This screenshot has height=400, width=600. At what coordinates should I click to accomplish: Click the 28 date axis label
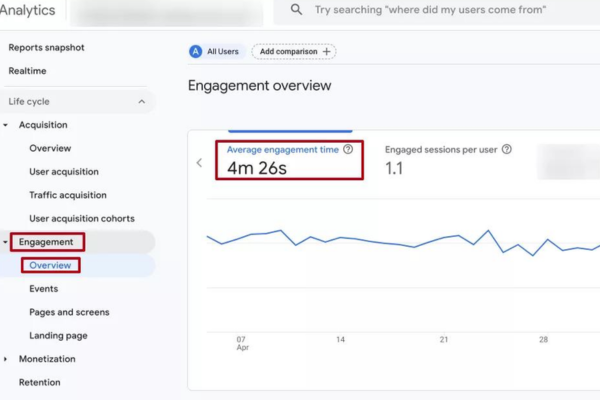click(543, 340)
